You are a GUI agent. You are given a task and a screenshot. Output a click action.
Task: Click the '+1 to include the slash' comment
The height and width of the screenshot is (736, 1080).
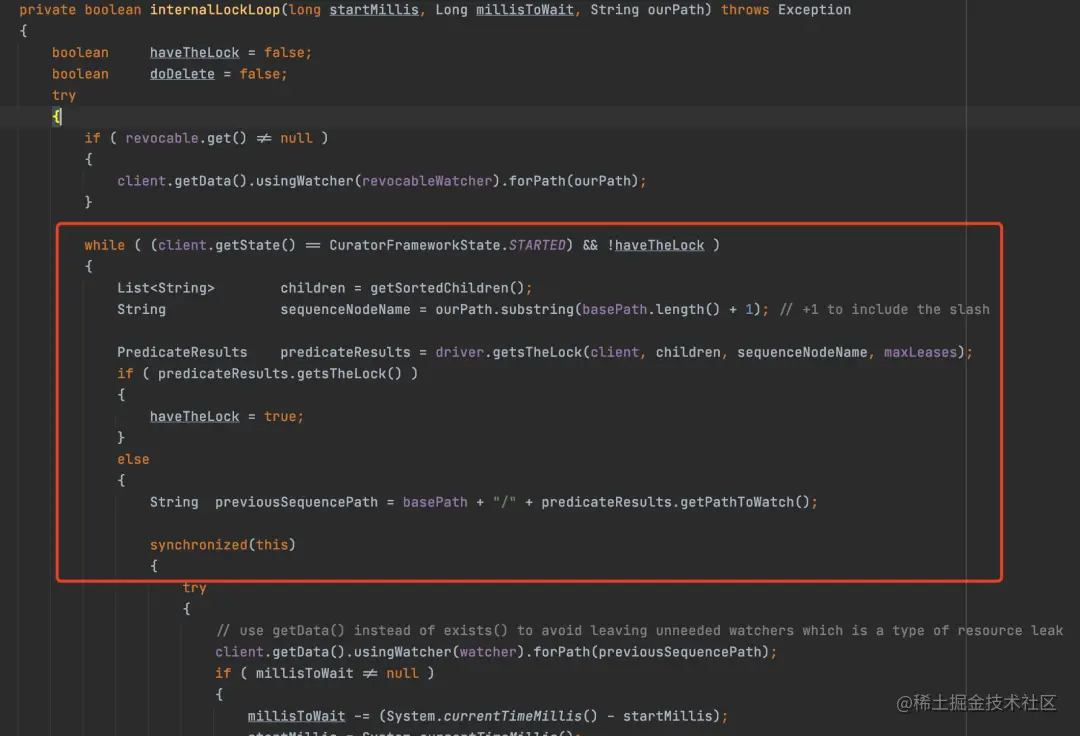(x=884, y=309)
